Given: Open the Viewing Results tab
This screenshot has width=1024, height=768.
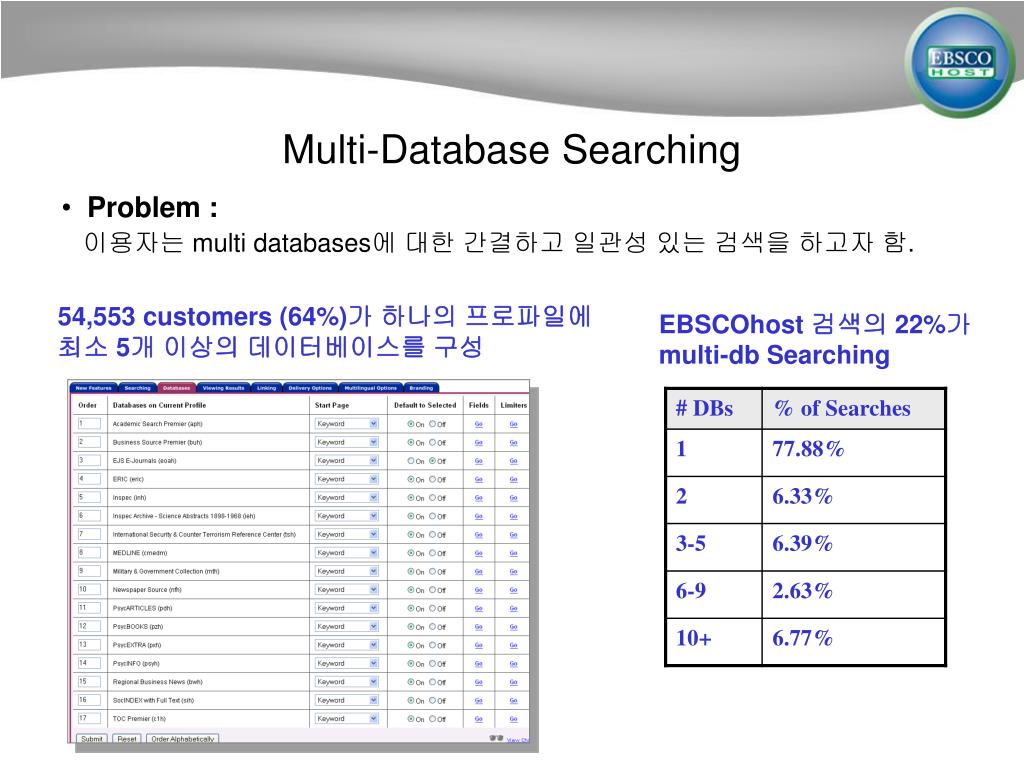Looking at the screenshot, I should tap(223, 388).
